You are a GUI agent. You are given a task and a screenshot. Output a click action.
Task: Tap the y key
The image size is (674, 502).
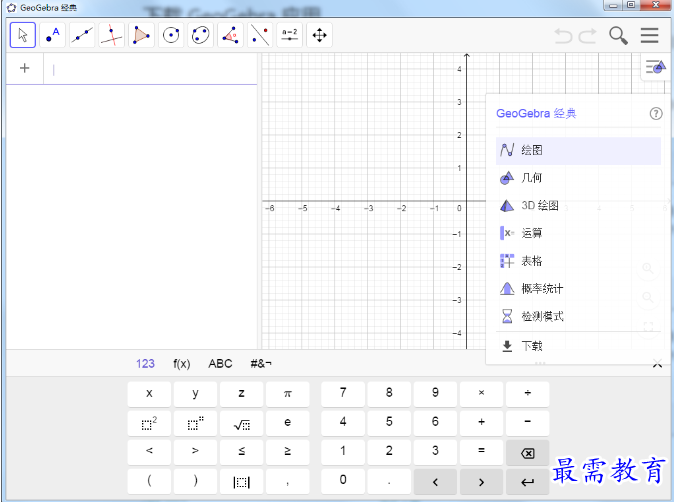click(x=195, y=394)
